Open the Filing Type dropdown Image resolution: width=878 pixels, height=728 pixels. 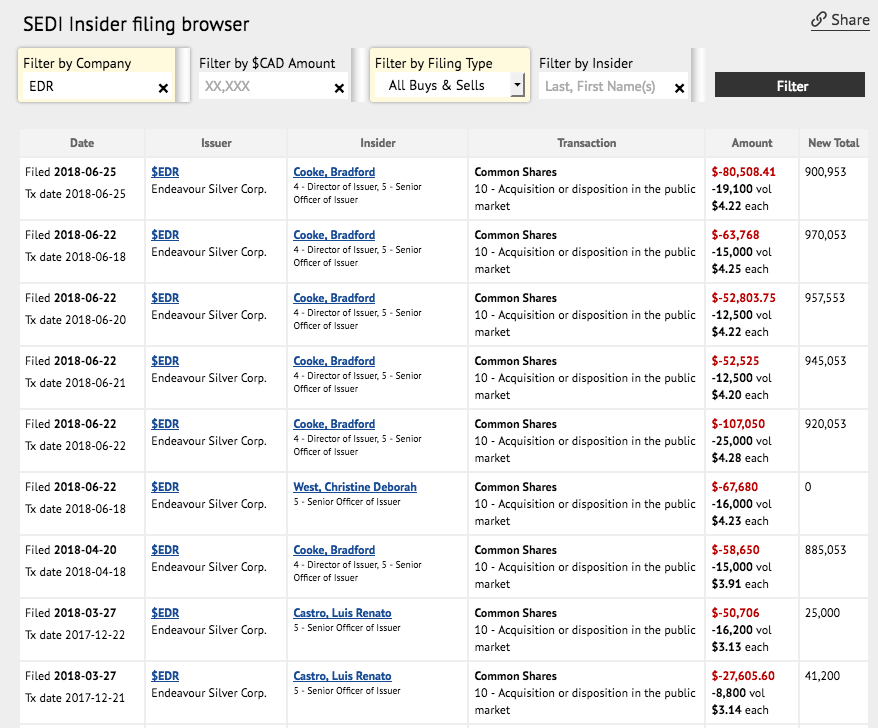450,86
